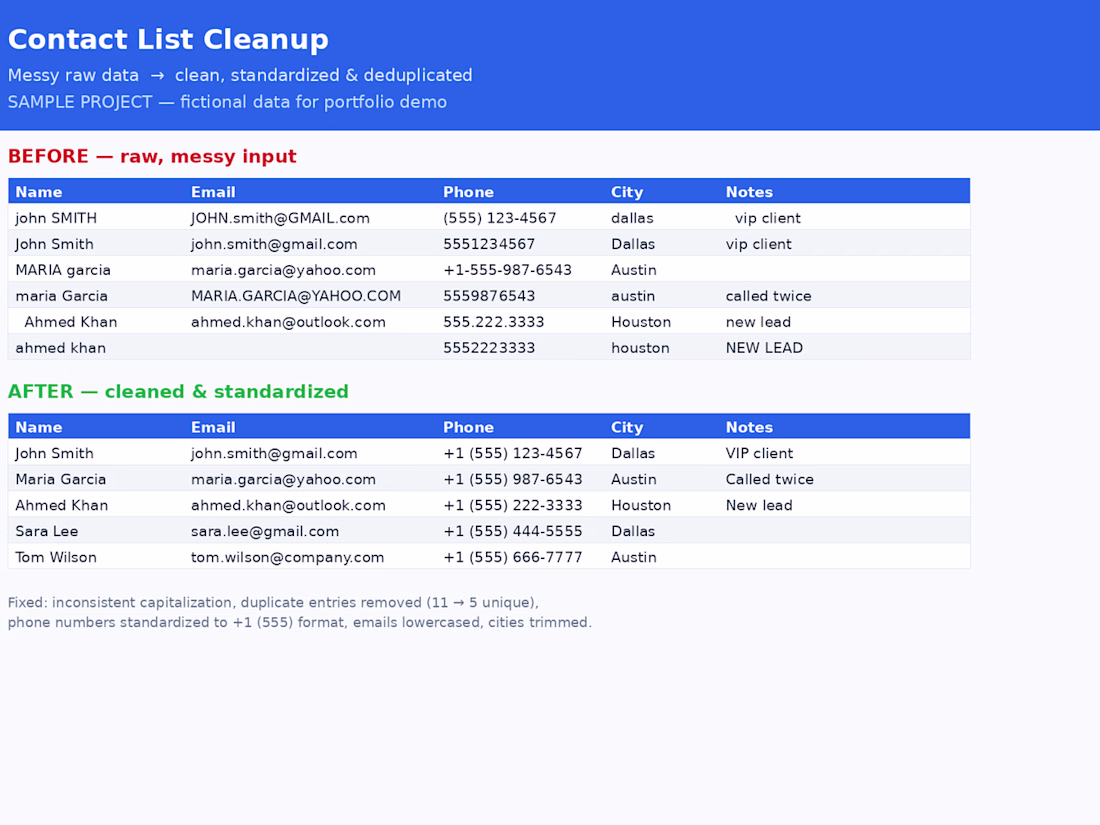Select the "BEFORE — raw, messy input" heading
This screenshot has height=825, width=1100.
[x=152, y=156]
